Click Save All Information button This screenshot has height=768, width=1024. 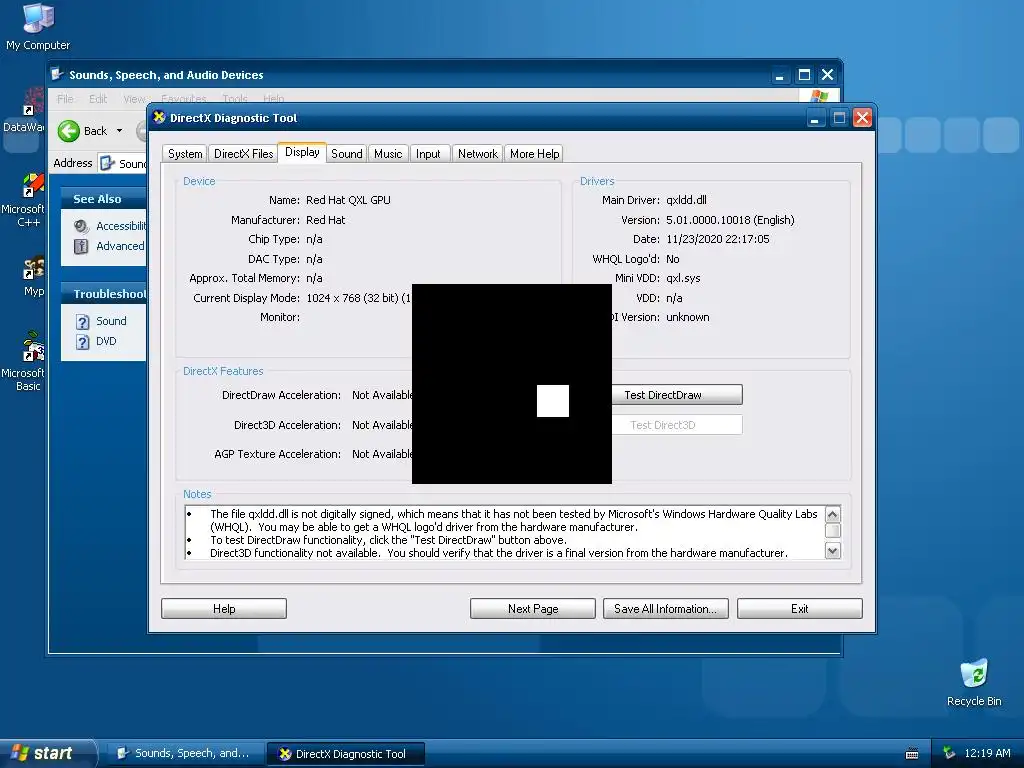tap(665, 609)
